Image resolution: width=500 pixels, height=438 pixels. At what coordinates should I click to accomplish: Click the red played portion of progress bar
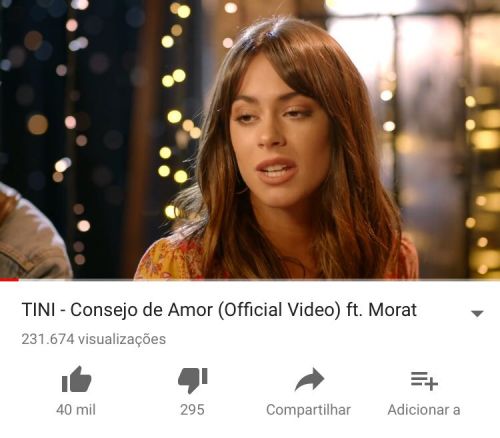tap(9, 280)
